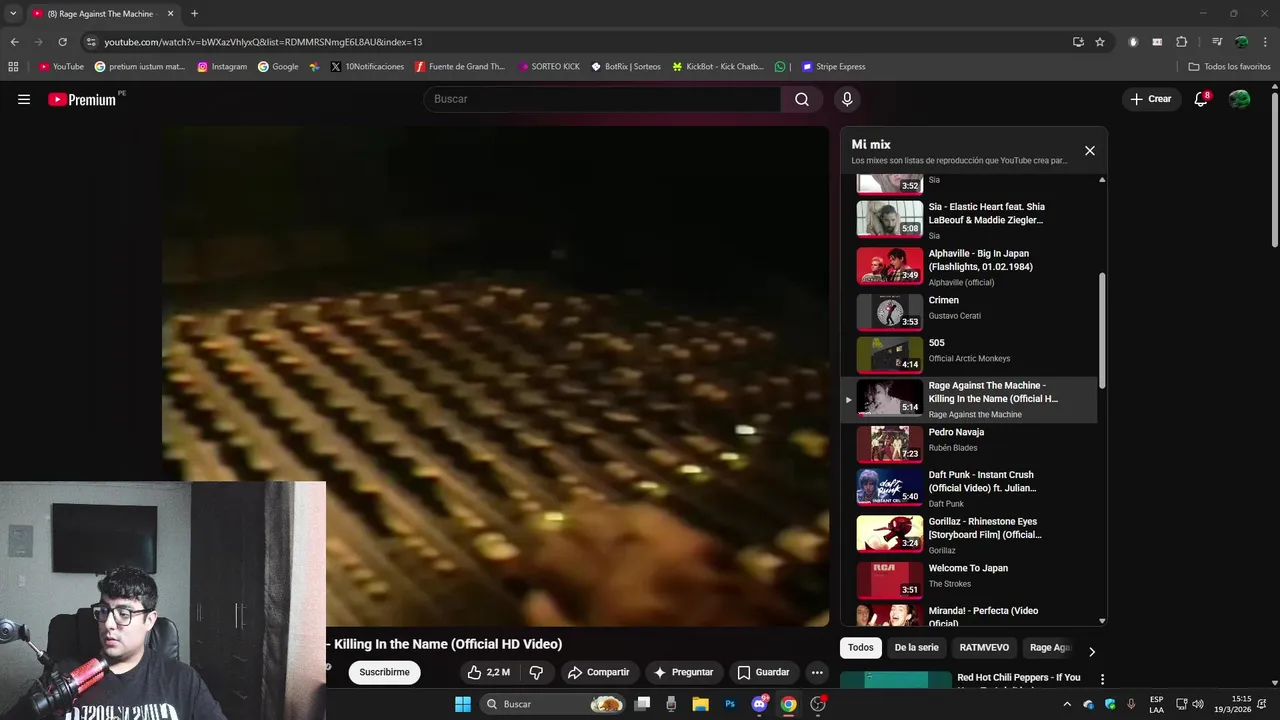Viewport: 1280px width, 720px height.
Task: Open the YouTube hamburger guide menu
Action: pyautogui.click(x=24, y=99)
